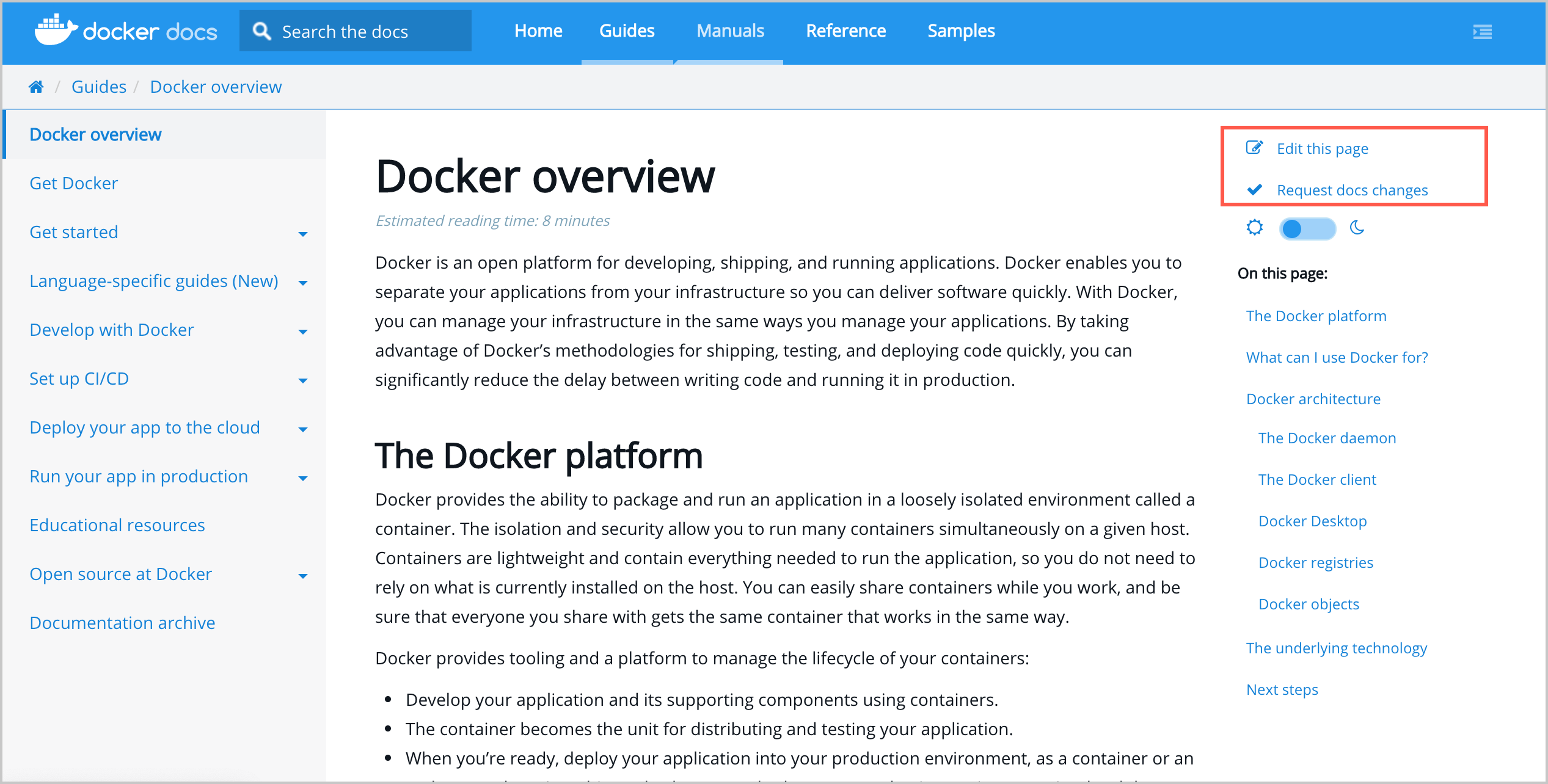1548x784 pixels.
Task: Click the Edit this page icon
Action: pyautogui.click(x=1255, y=149)
